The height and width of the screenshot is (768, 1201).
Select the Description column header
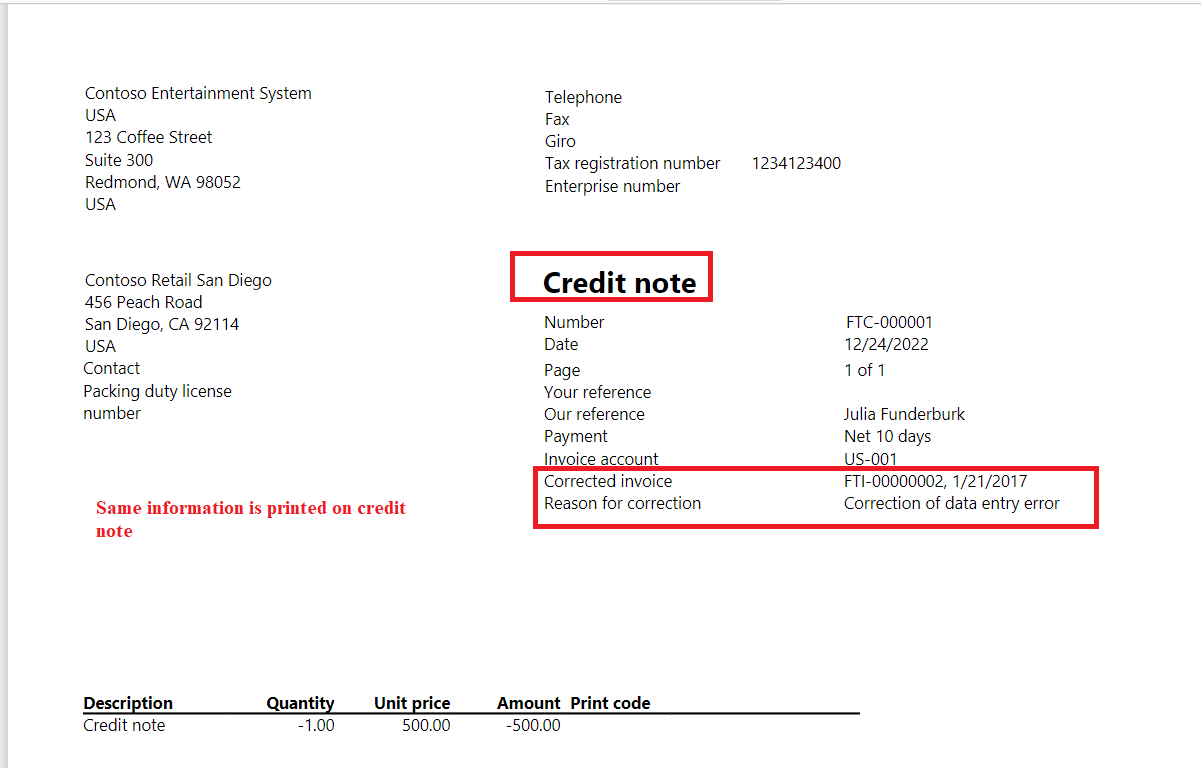click(128, 703)
